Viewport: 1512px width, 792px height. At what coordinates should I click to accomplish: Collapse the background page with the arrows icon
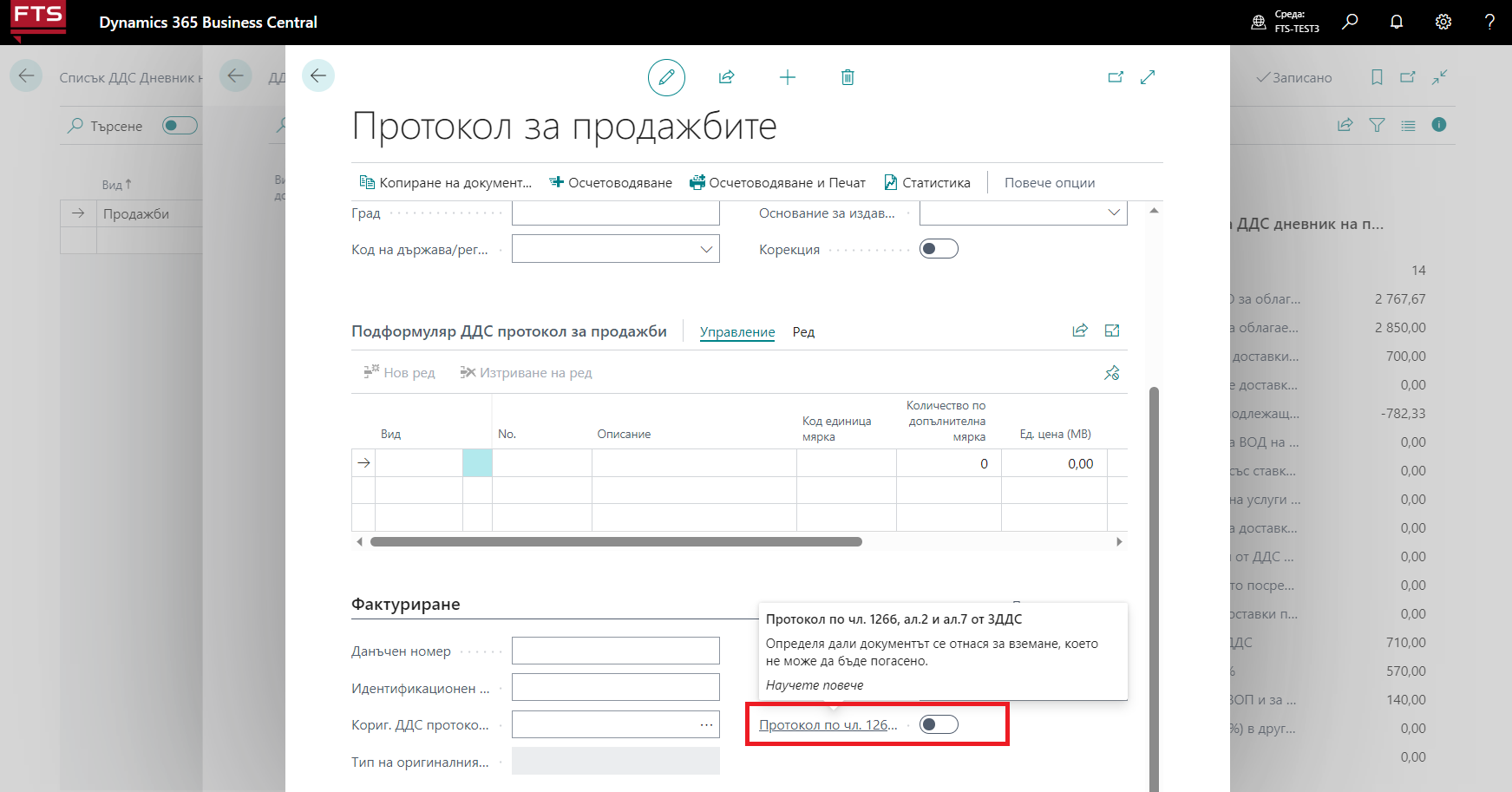(1440, 77)
